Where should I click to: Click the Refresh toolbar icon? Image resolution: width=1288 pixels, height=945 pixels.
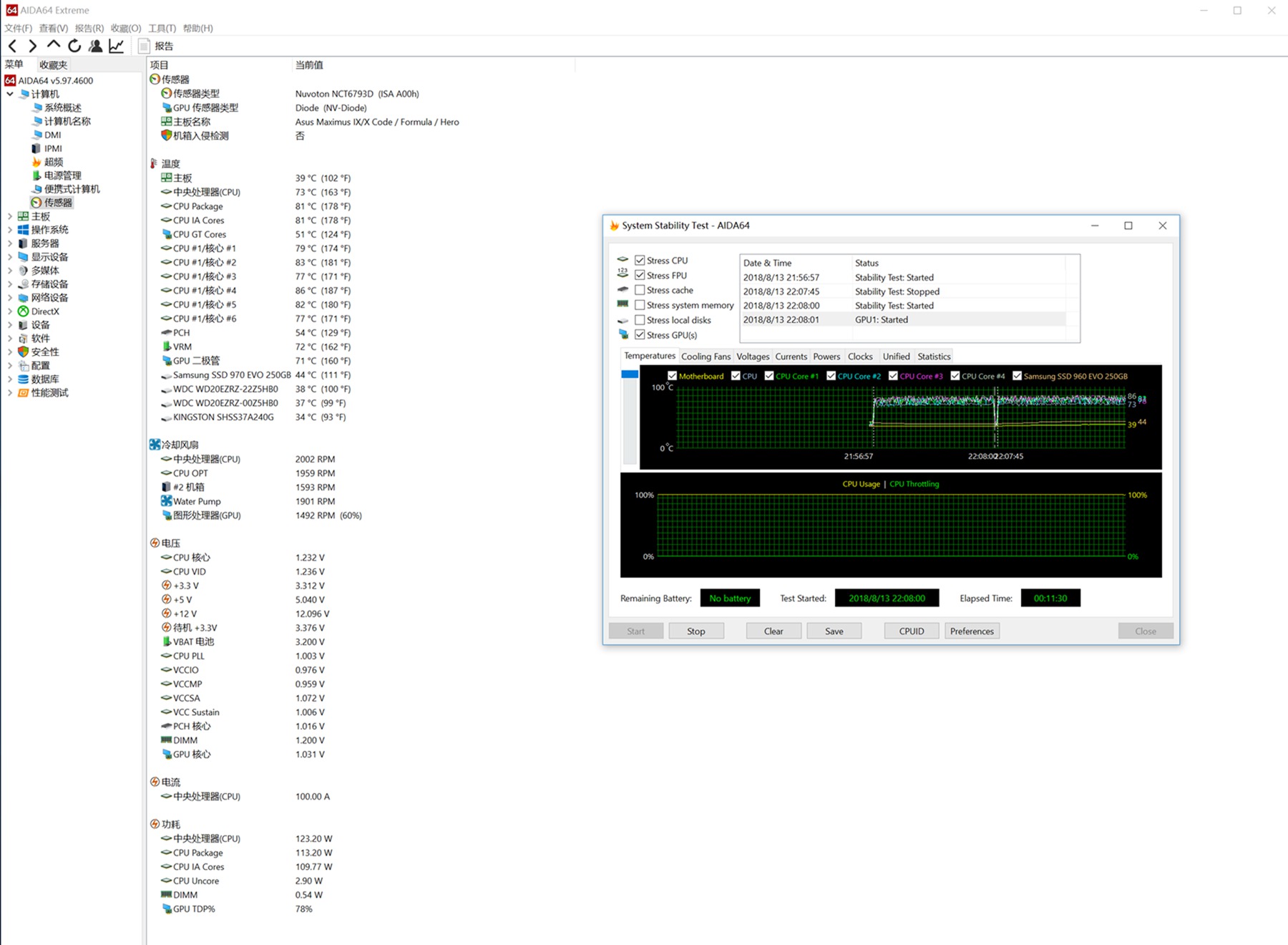[74, 46]
